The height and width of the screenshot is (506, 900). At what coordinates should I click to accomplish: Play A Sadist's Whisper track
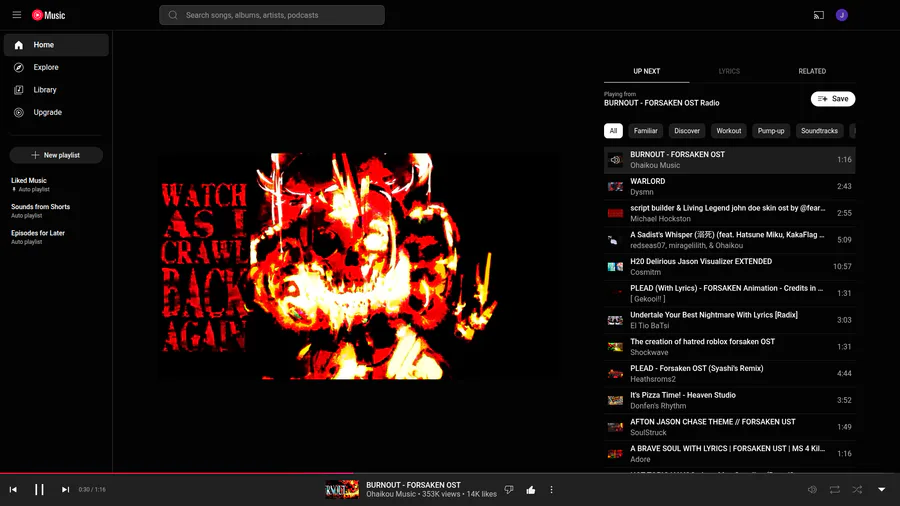pyautogui.click(x=730, y=240)
